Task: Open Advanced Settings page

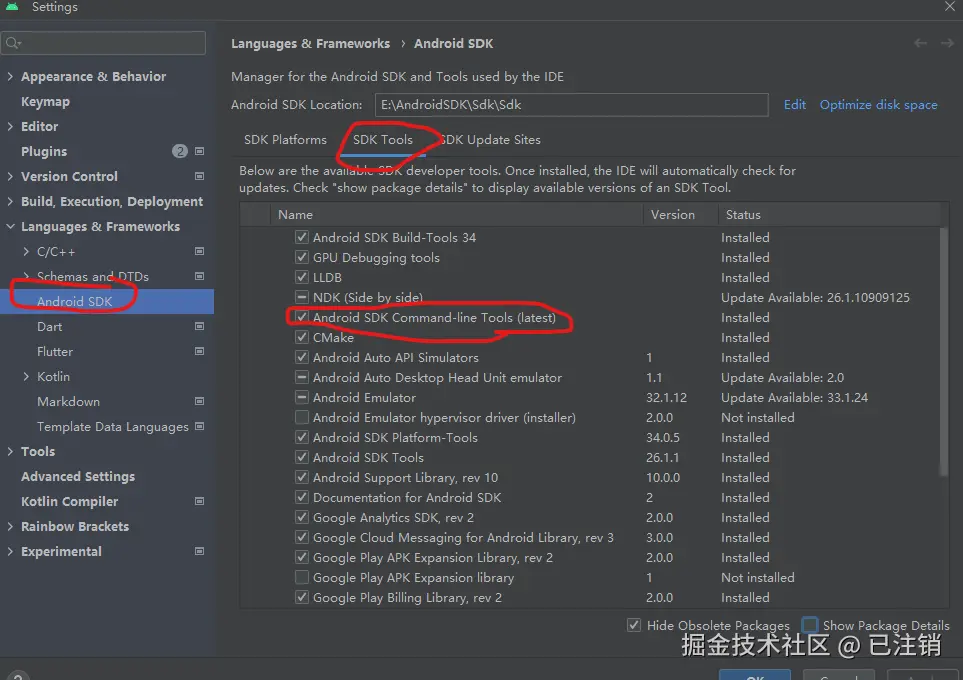Action: point(78,477)
